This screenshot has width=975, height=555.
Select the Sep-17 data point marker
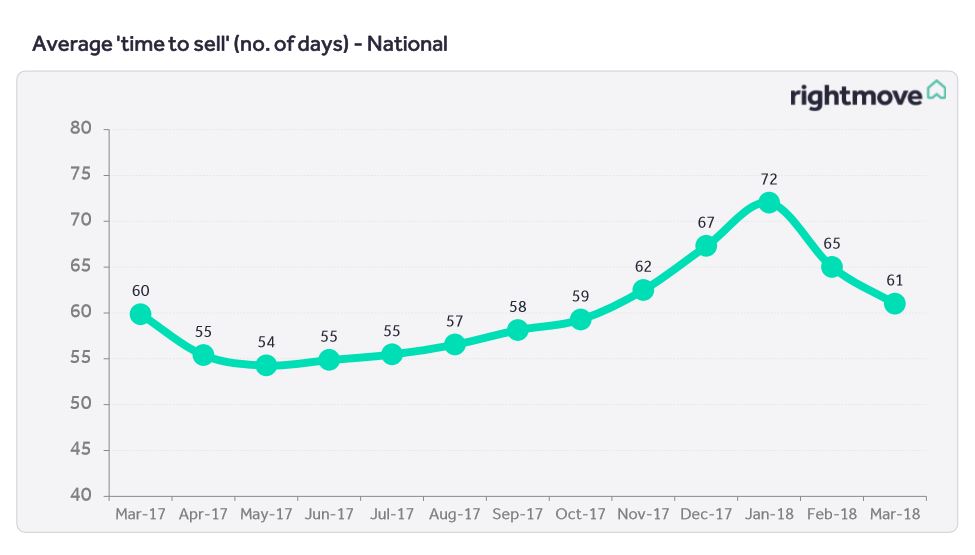(517, 330)
